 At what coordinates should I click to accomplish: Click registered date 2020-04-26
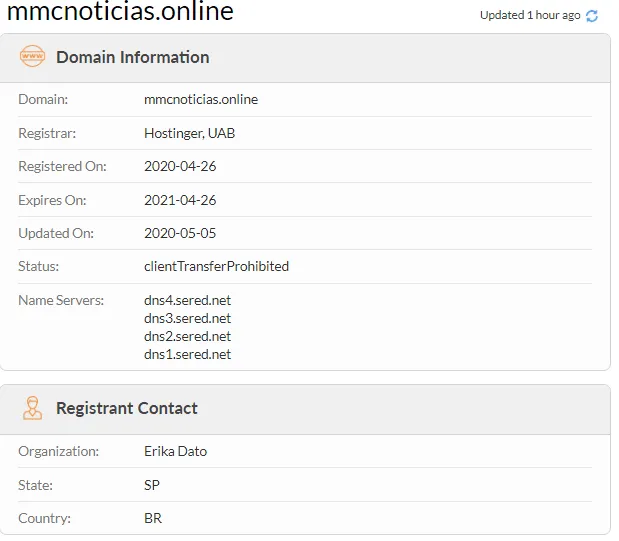(180, 166)
